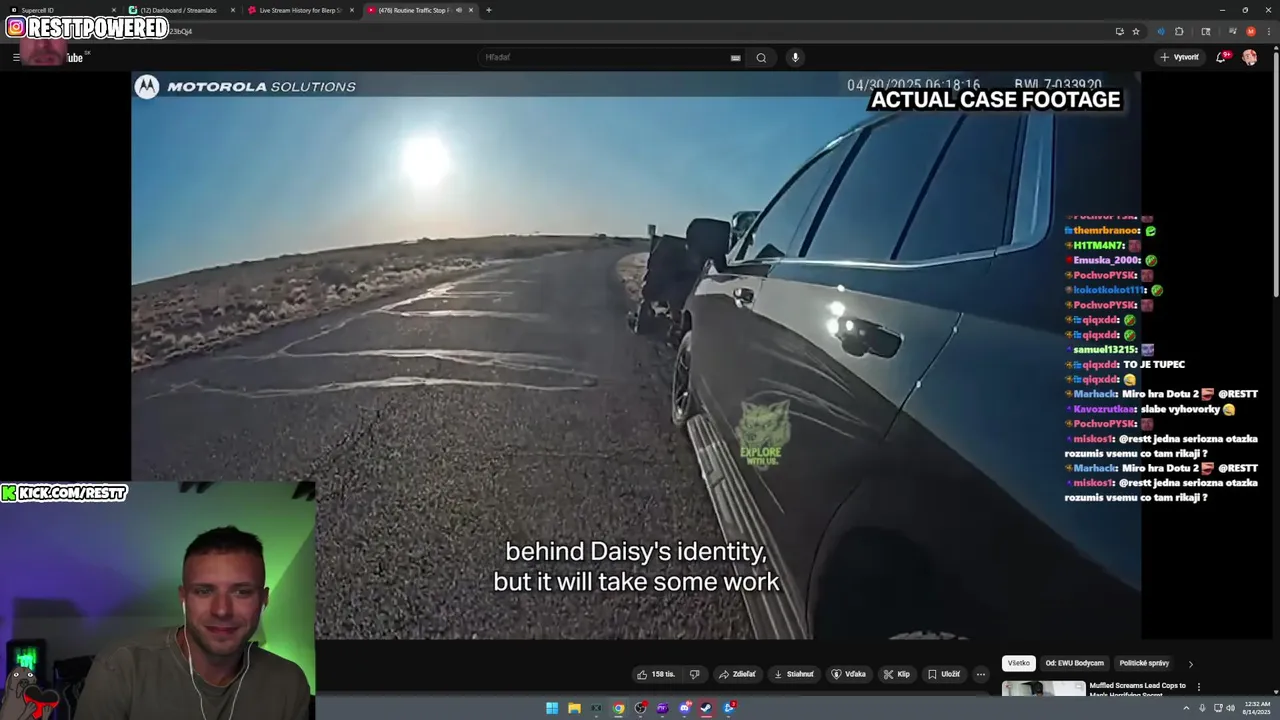The width and height of the screenshot is (1280, 720).
Task: Open more actions three-dot menu under video
Action: (x=981, y=674)
